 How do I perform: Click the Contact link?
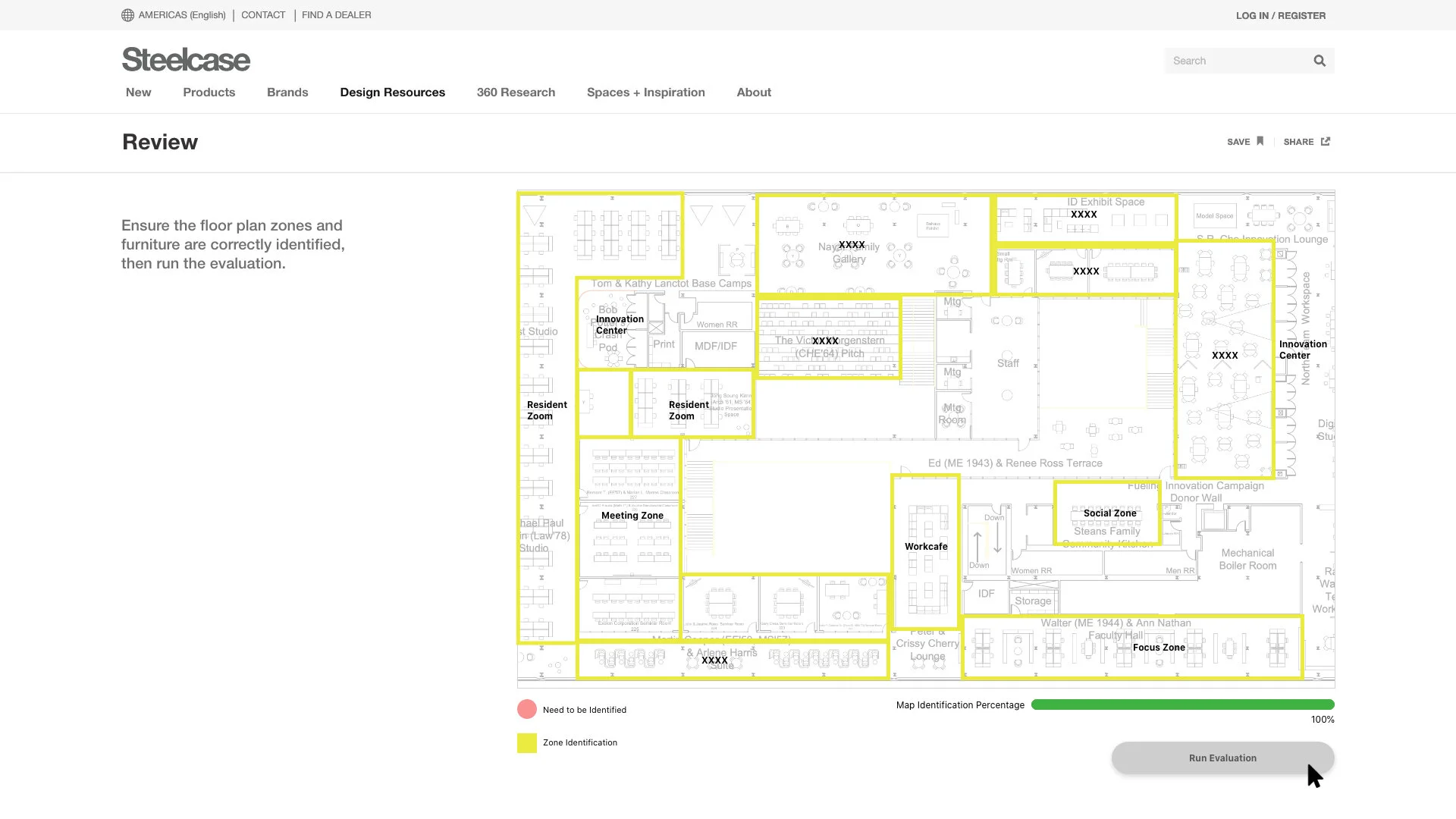(263, 15)
